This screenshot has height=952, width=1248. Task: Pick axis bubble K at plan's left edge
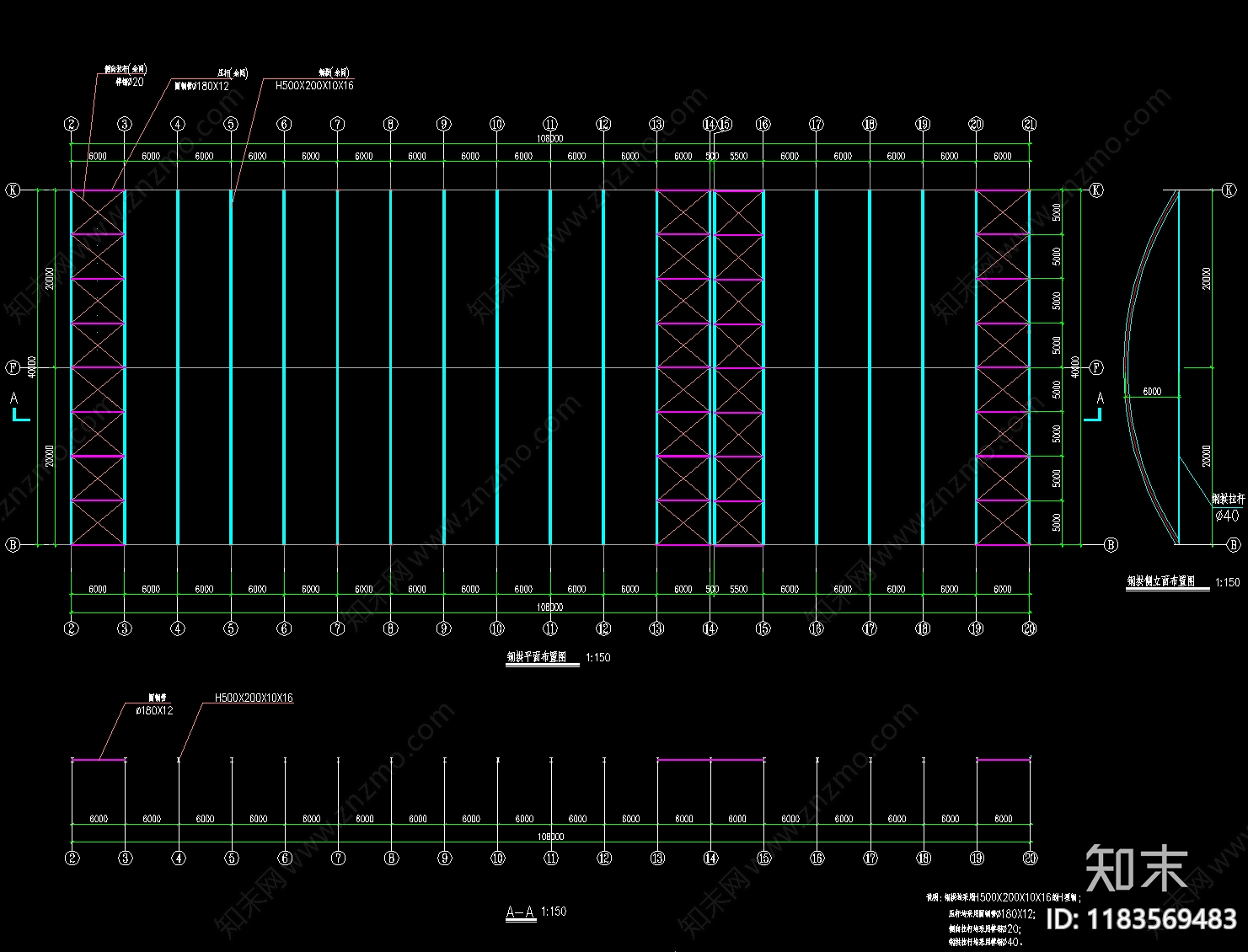tap(13, 190)
